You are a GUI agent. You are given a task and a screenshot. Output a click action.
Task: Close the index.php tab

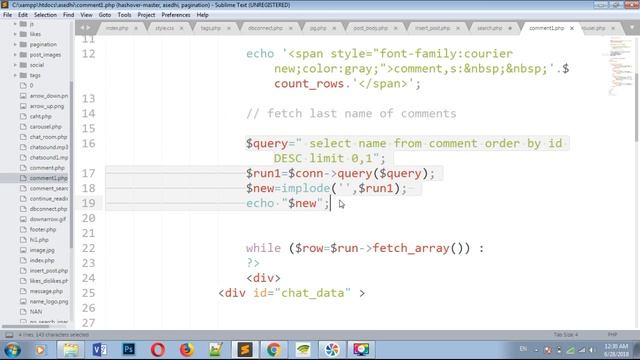(x=136, y=28)
